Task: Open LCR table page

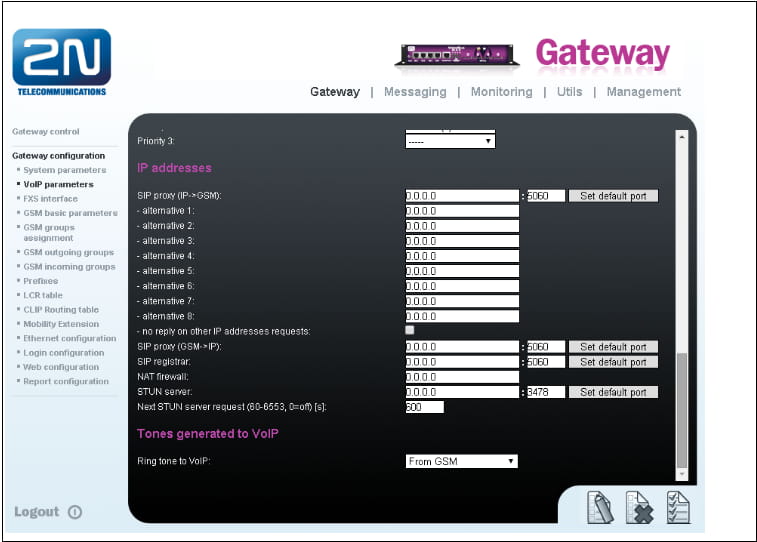Action: click(43, 295)
